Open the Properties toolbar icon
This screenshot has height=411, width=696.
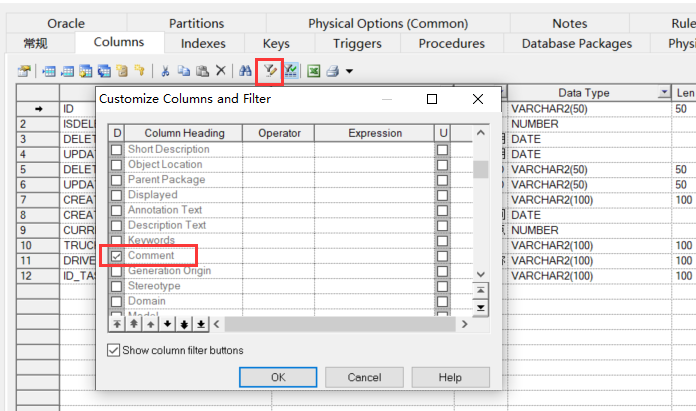24,71
